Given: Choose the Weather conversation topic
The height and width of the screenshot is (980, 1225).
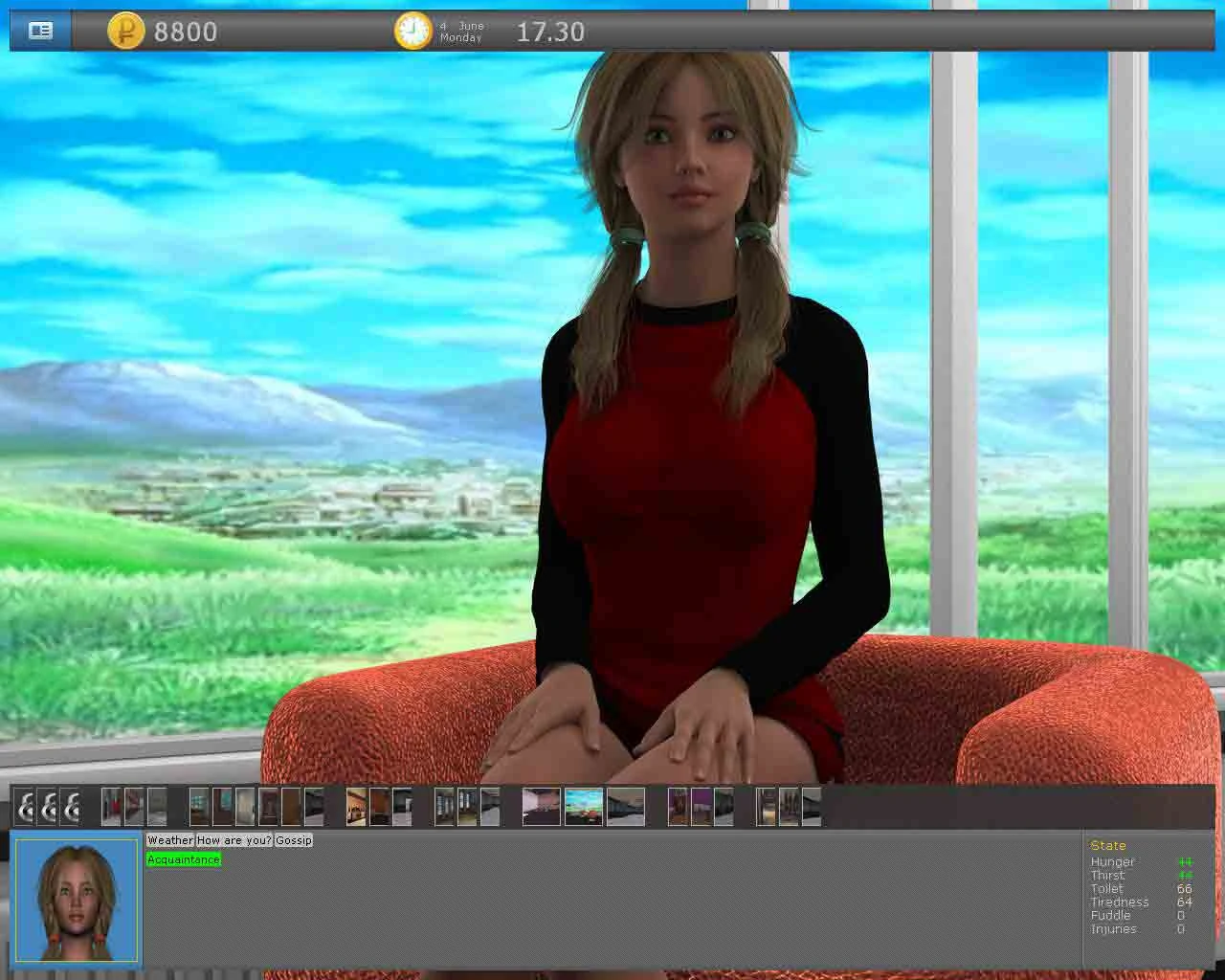Looking at the screenshot, I should pos(170,840).
